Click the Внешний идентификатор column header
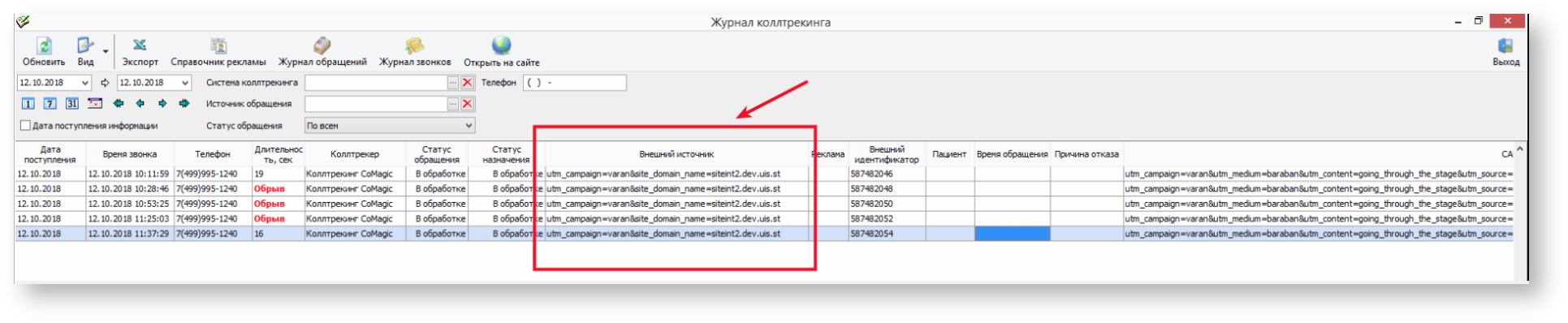 click(x=887, y=154)
